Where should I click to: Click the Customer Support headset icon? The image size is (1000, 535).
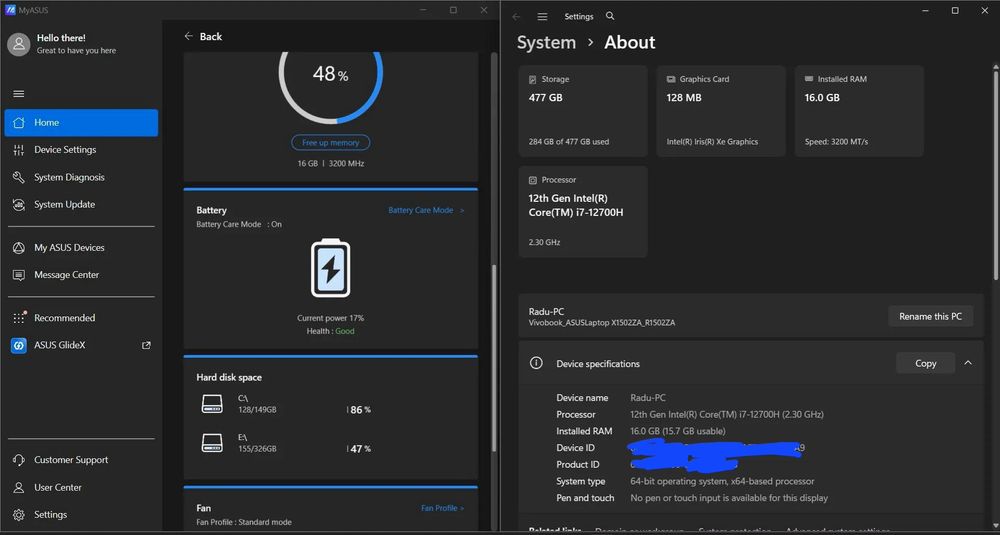18,460
